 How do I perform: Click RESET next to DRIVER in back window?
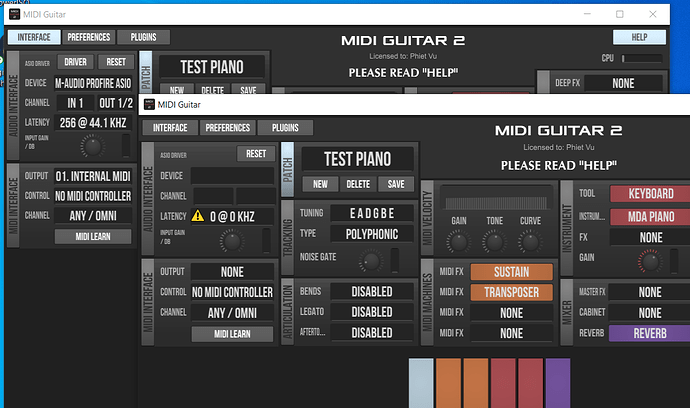coord(116,62)
